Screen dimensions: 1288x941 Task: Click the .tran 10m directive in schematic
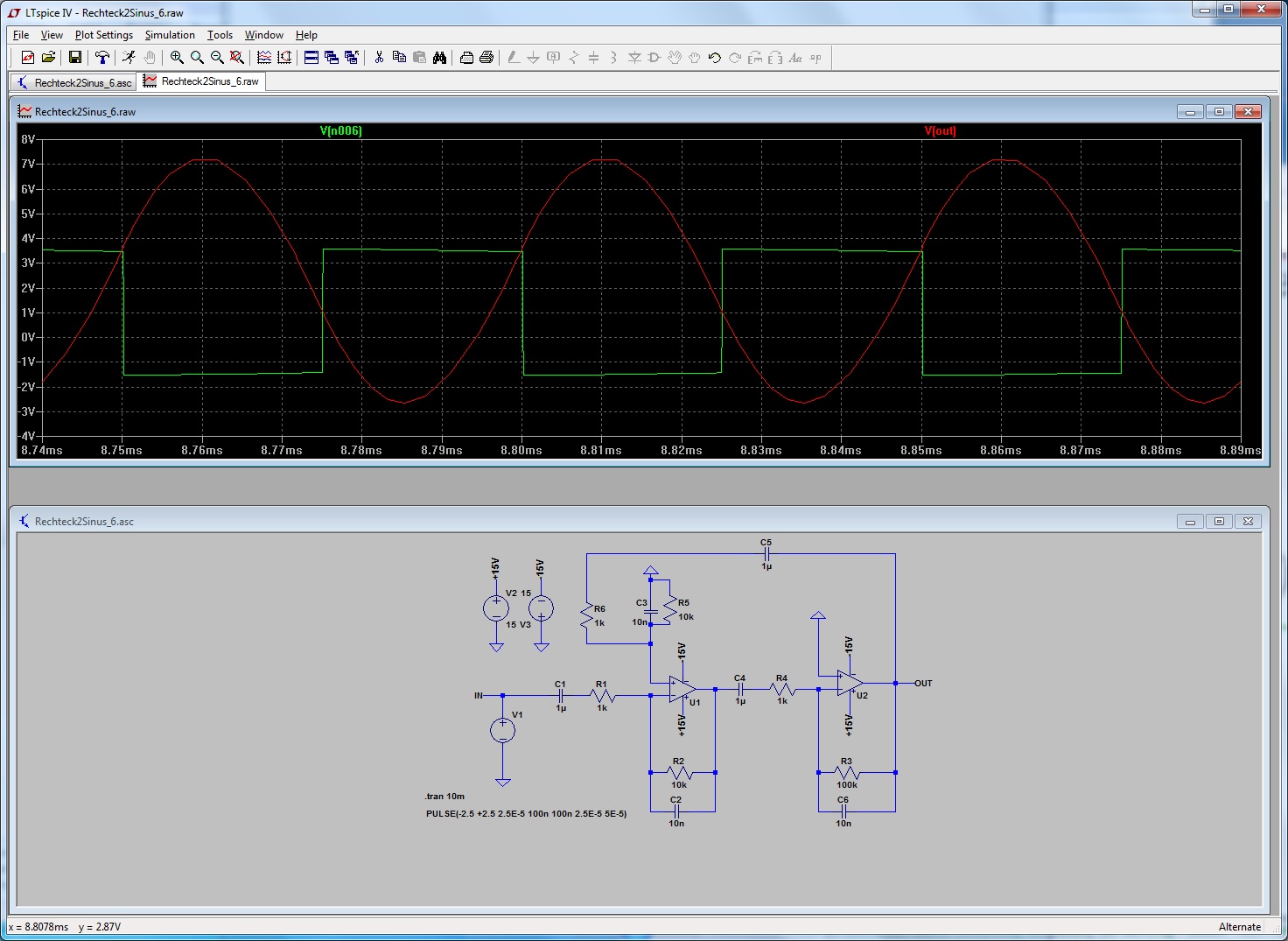coord(444,797)
